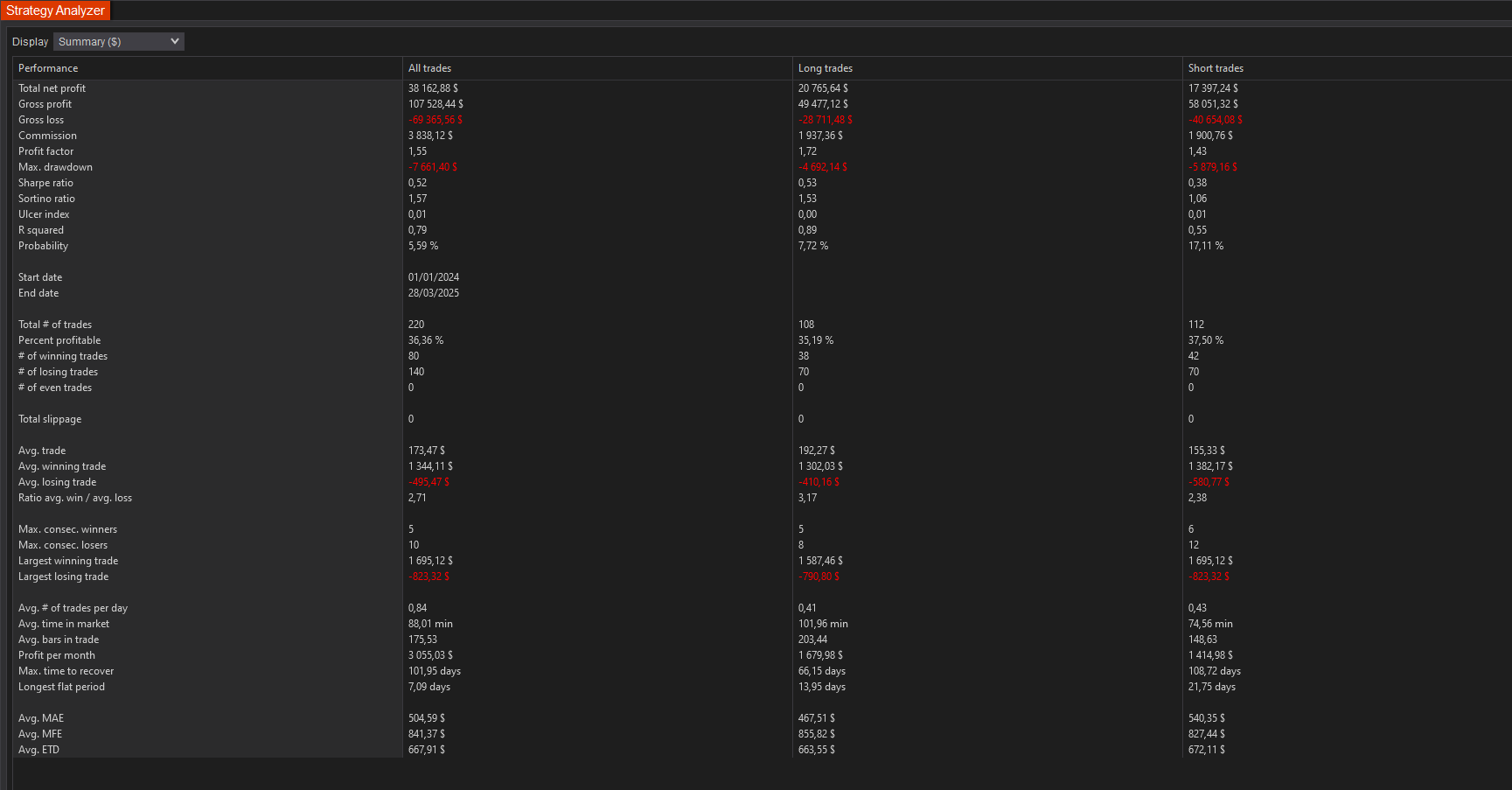Select the Largest losing trade label
The height and width of the screenshot is (790, 1512).
click(x=63, y=577)
